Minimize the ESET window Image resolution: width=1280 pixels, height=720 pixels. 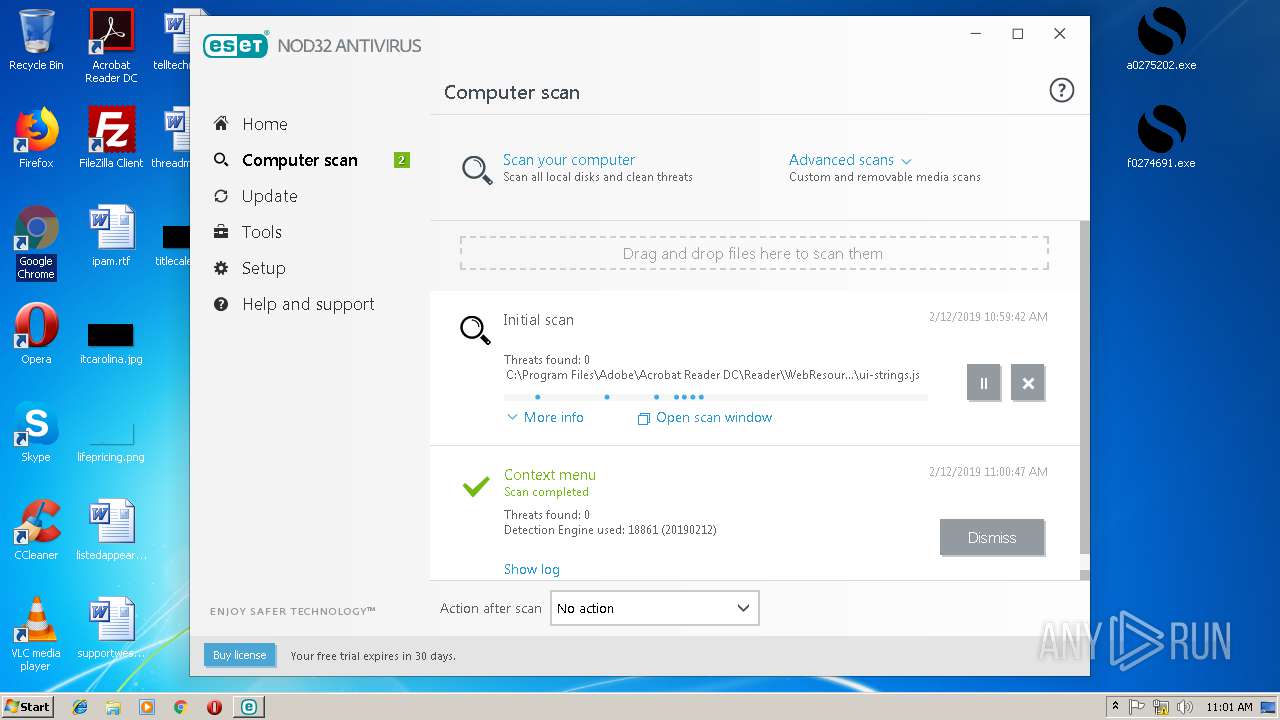click(976, 34)
